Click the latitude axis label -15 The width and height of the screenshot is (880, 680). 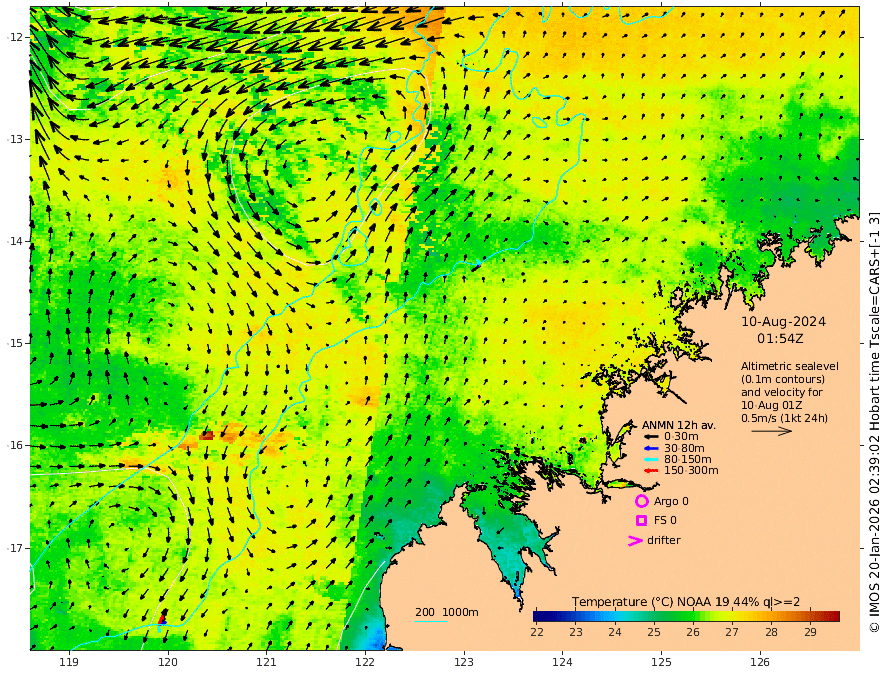click(x=14, y=343)
